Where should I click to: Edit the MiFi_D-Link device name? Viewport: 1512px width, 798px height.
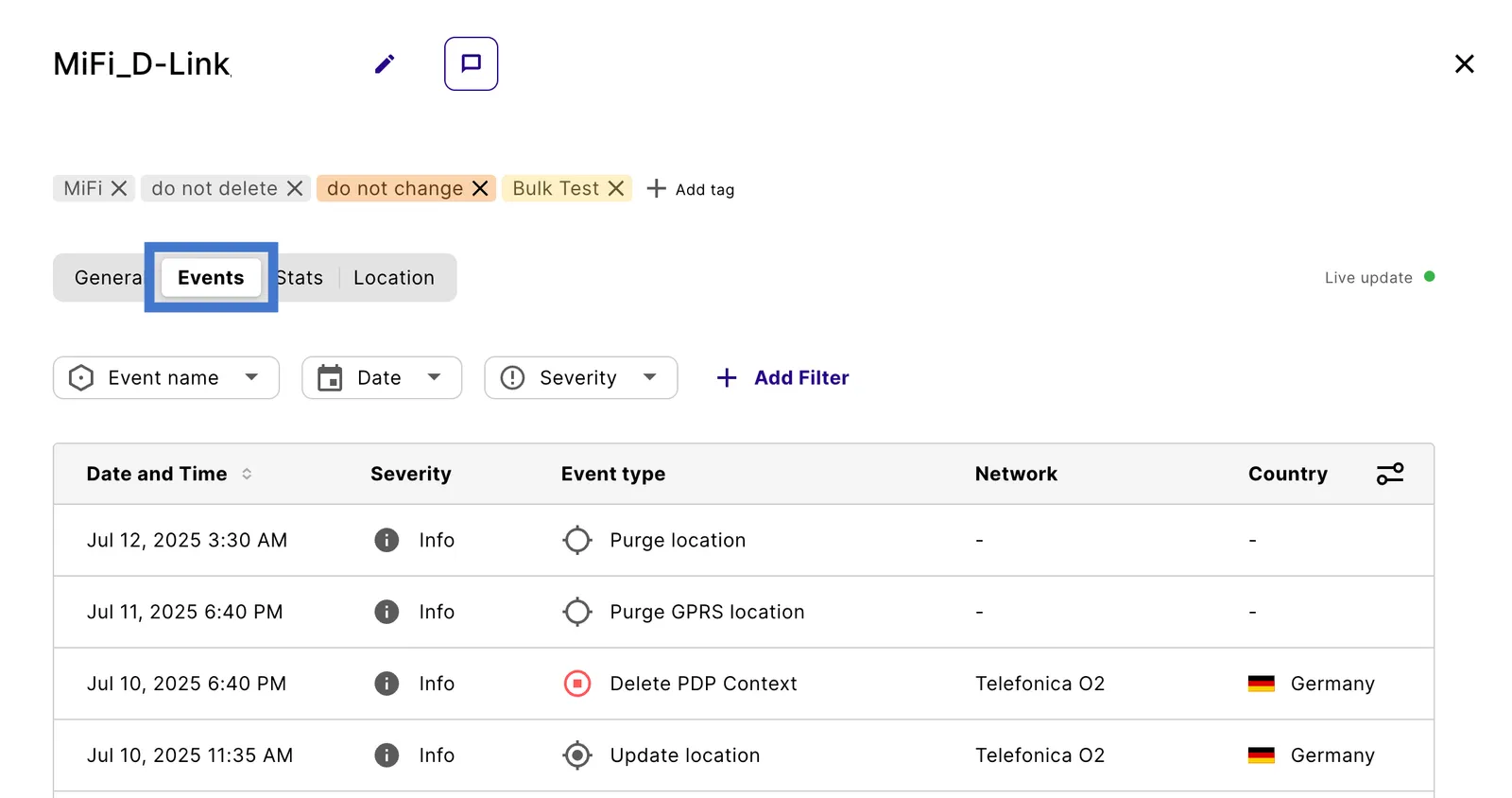(x=385, y=64)
